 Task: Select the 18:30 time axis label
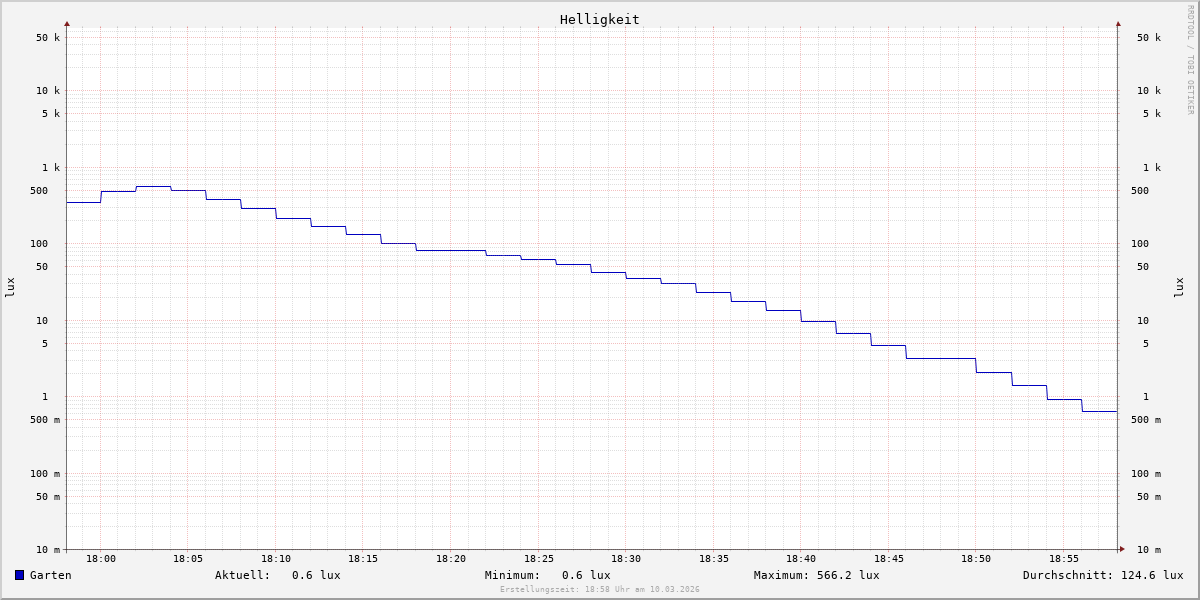pyautogui.click(x=626, y=559)
